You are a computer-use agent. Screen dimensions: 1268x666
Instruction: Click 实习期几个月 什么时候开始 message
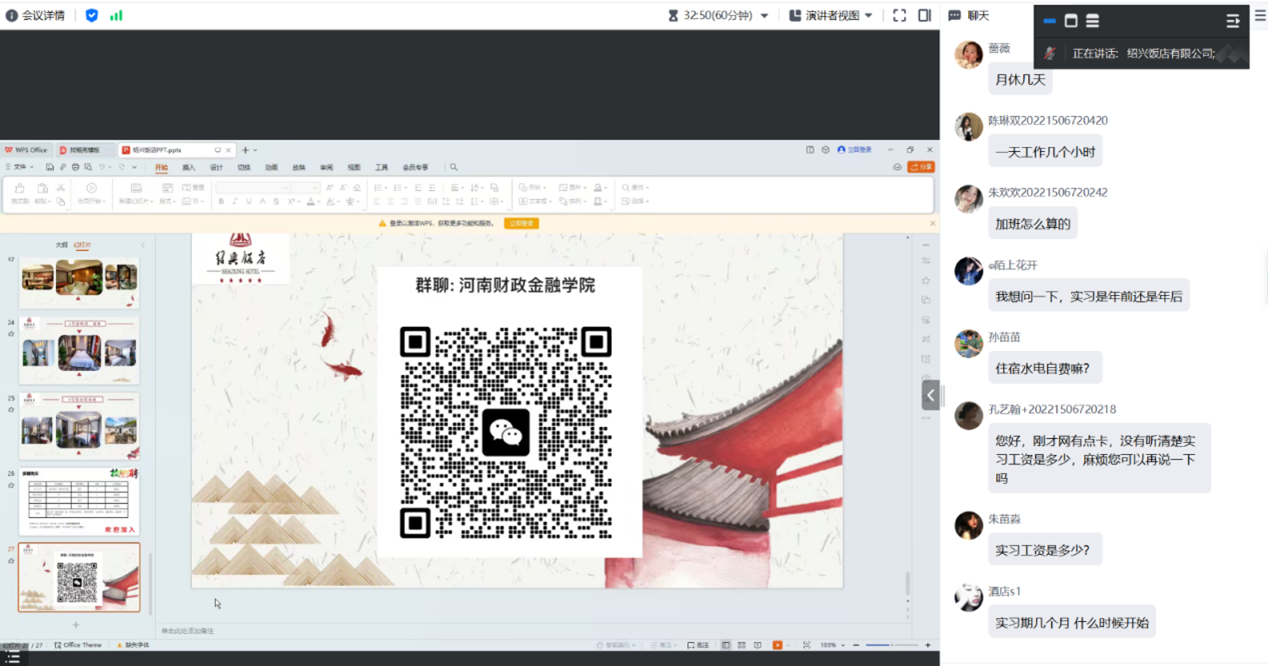click(x=1072, y=622)
